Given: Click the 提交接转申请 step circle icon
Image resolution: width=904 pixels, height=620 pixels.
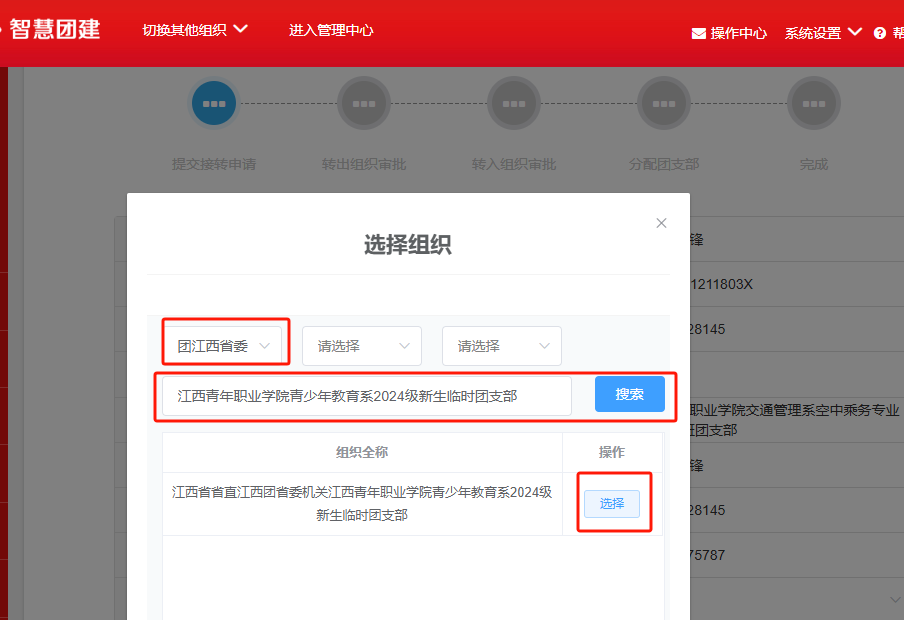Looking at the screenshot, I should 214,103.
